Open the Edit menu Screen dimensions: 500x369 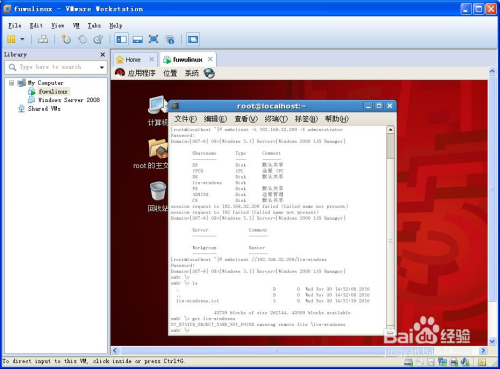pyautogui.click(x=36, y=26)
